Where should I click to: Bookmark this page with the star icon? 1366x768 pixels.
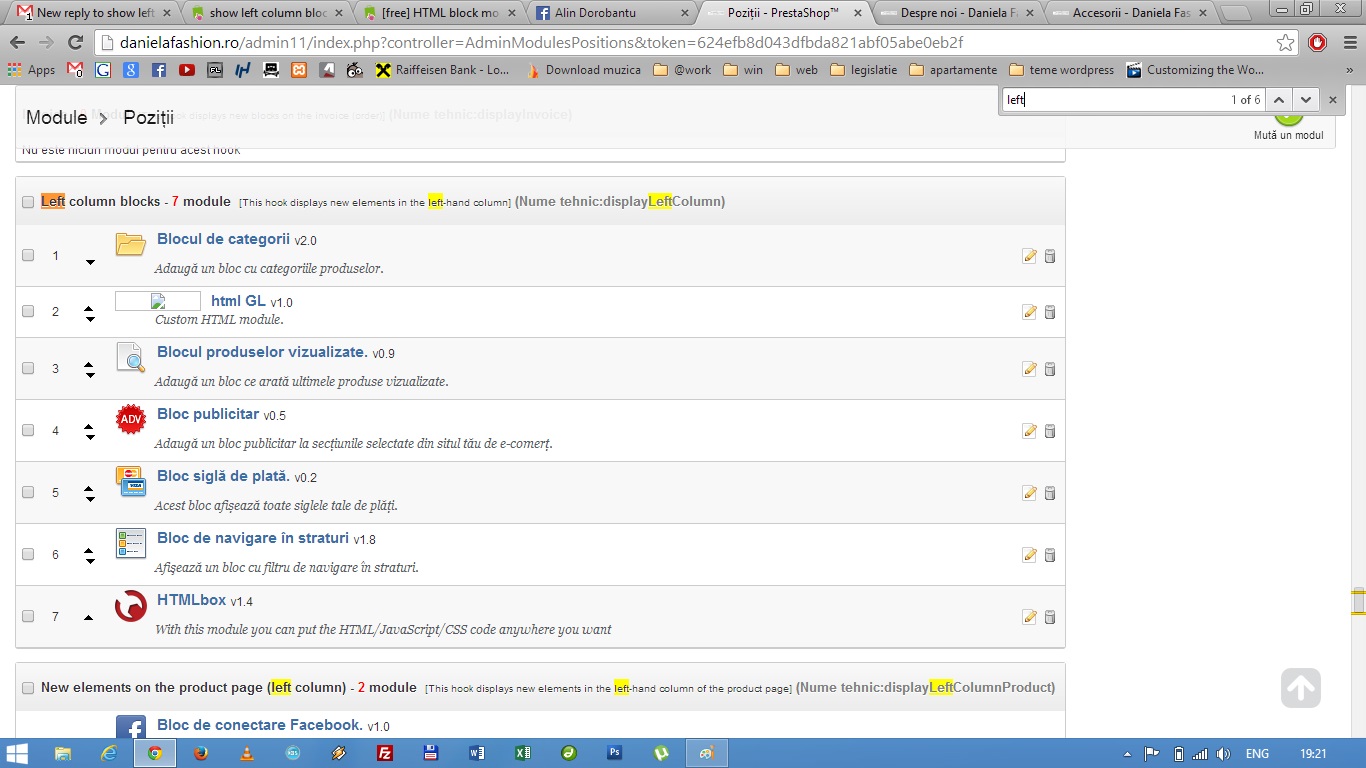1286,43
